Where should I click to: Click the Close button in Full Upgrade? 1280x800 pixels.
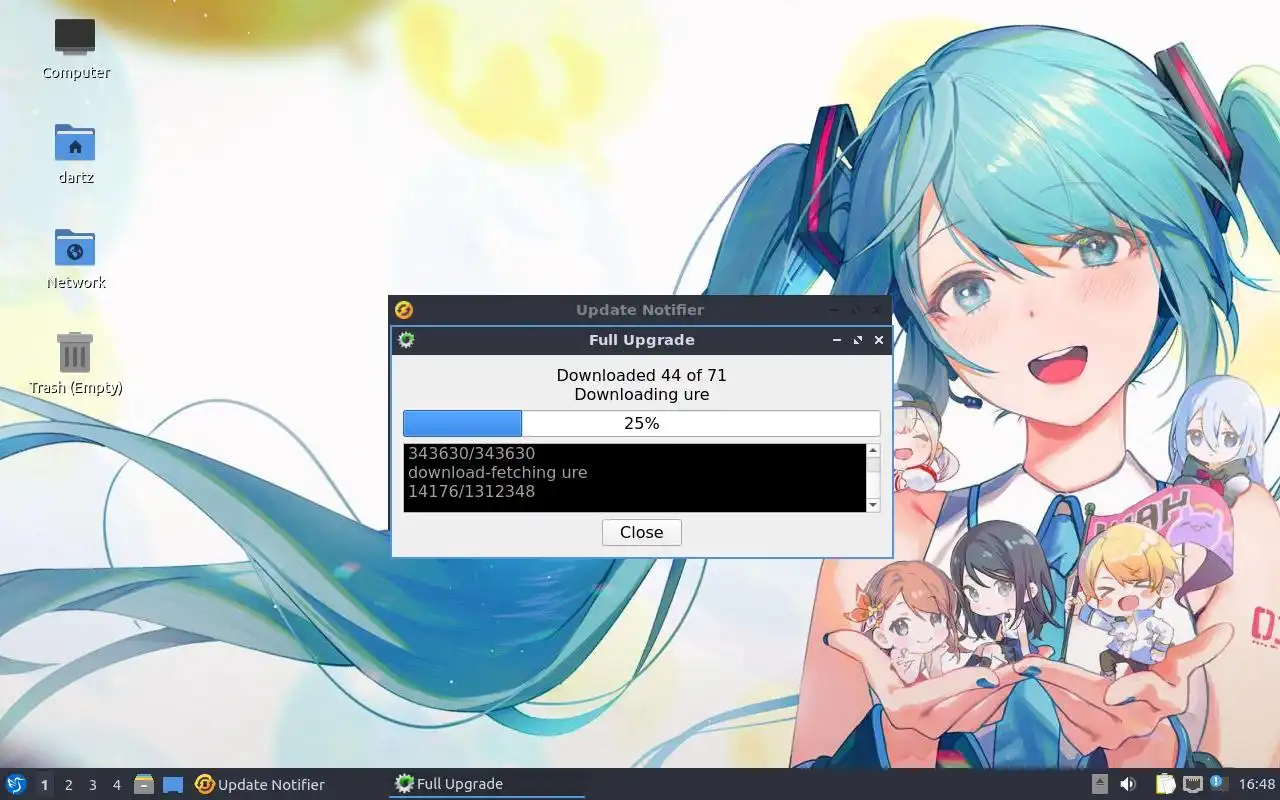click(641, 532)
